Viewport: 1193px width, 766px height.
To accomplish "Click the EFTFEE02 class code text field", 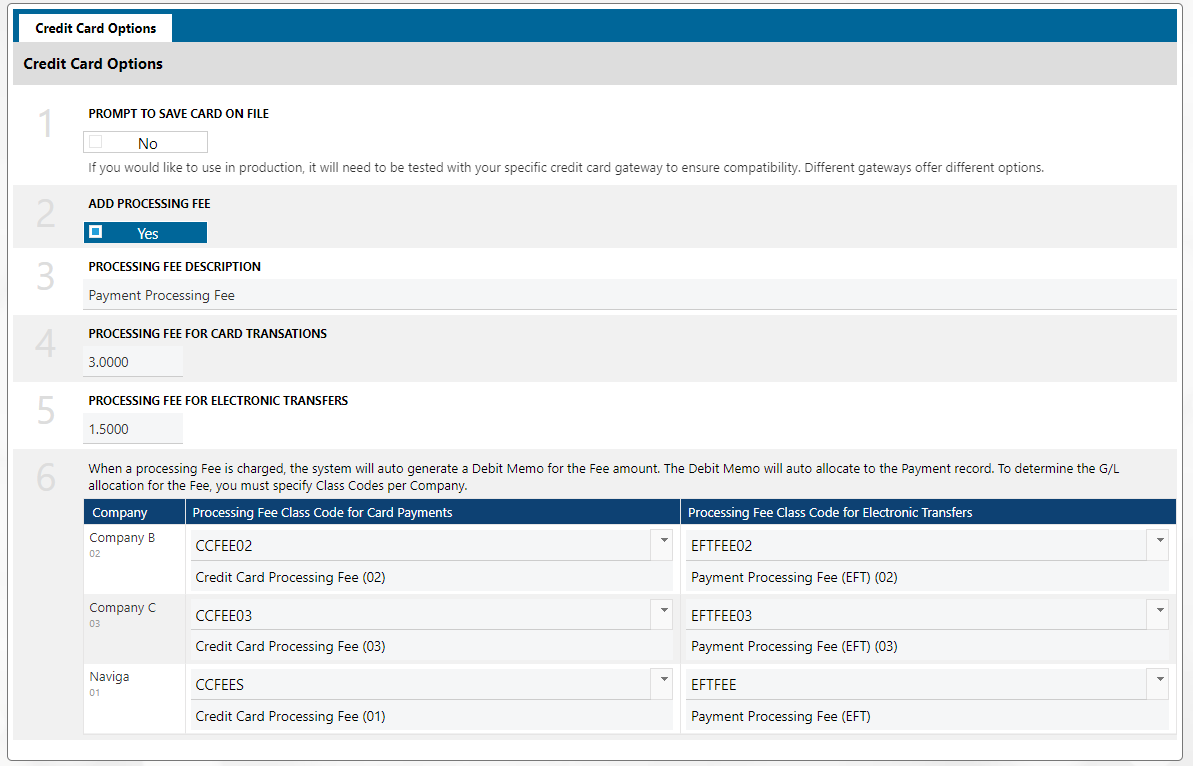I will click(x=915, y=546).
